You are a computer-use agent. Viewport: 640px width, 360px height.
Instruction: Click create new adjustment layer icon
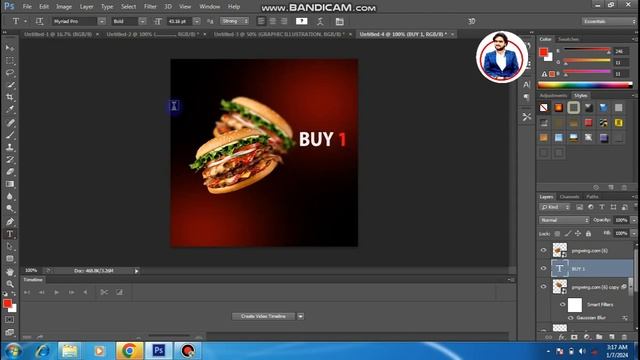(587, 337)
